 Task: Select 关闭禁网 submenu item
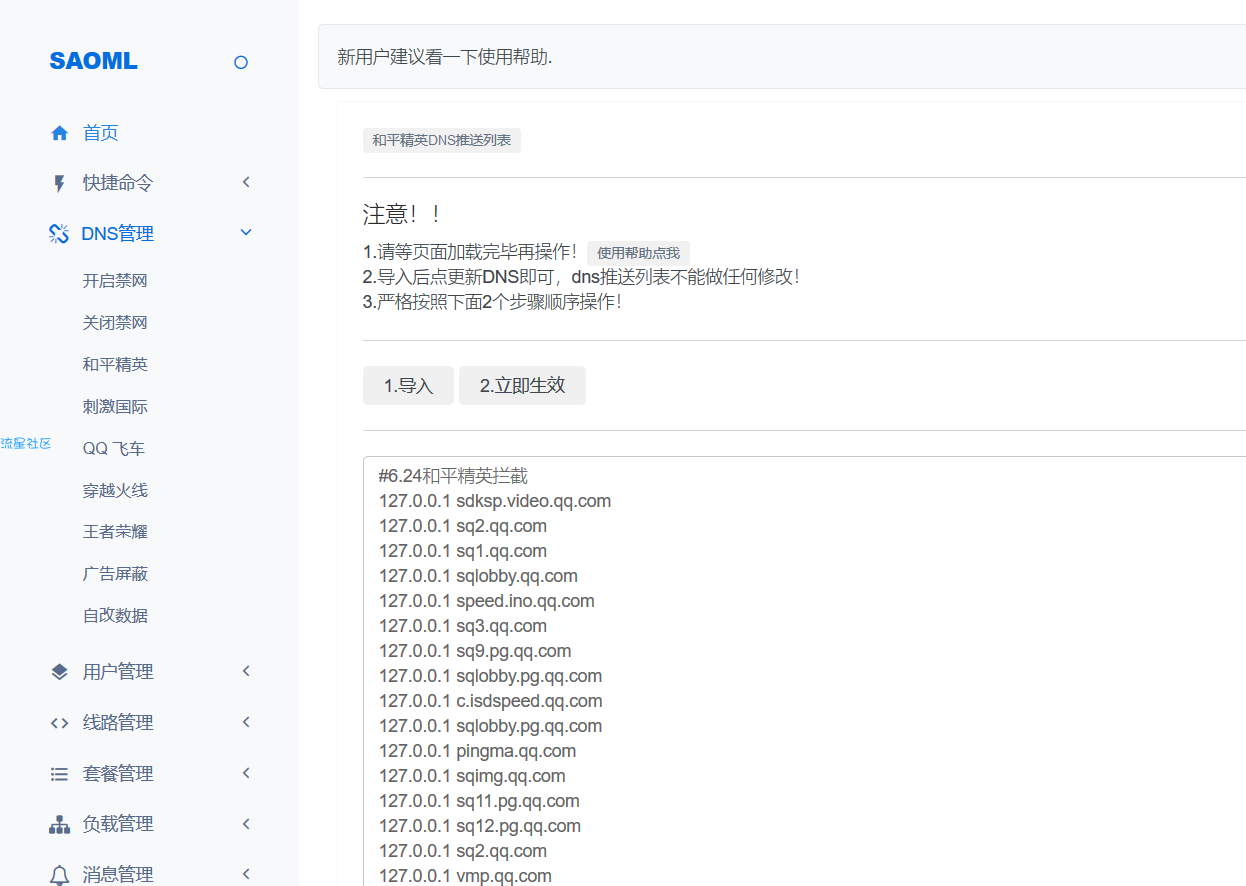click(115, 323)
